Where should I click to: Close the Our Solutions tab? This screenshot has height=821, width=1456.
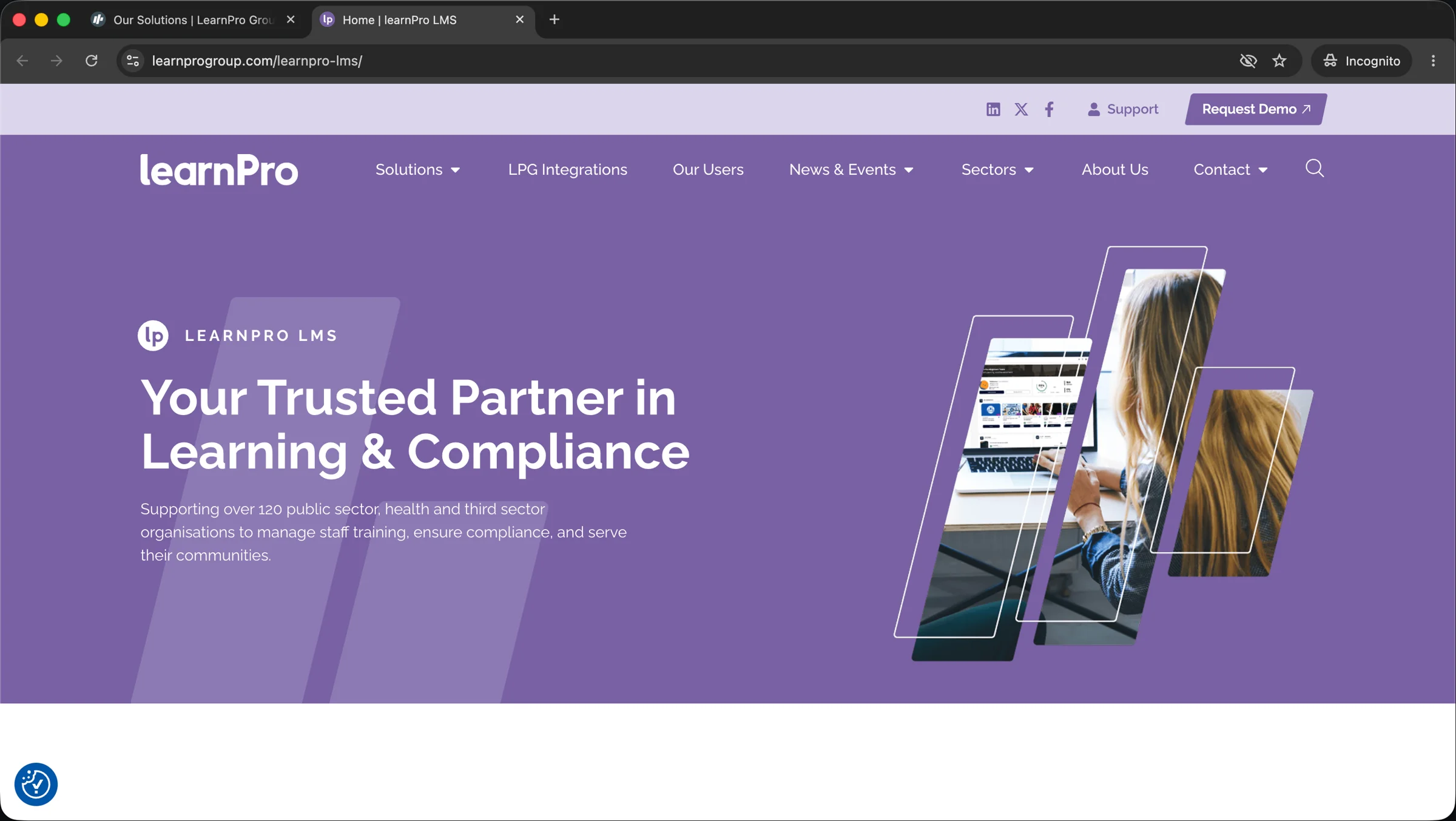(x=291, y=19)
